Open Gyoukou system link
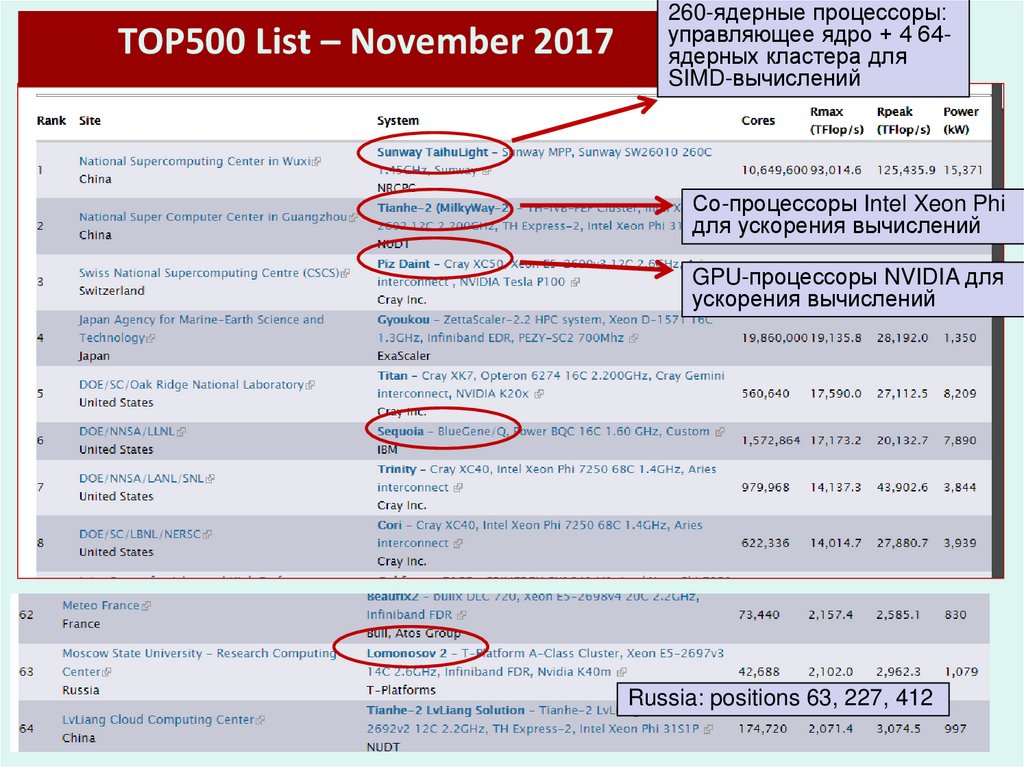Viewport: 1024px width, 767px height. [x=403, y=319]
